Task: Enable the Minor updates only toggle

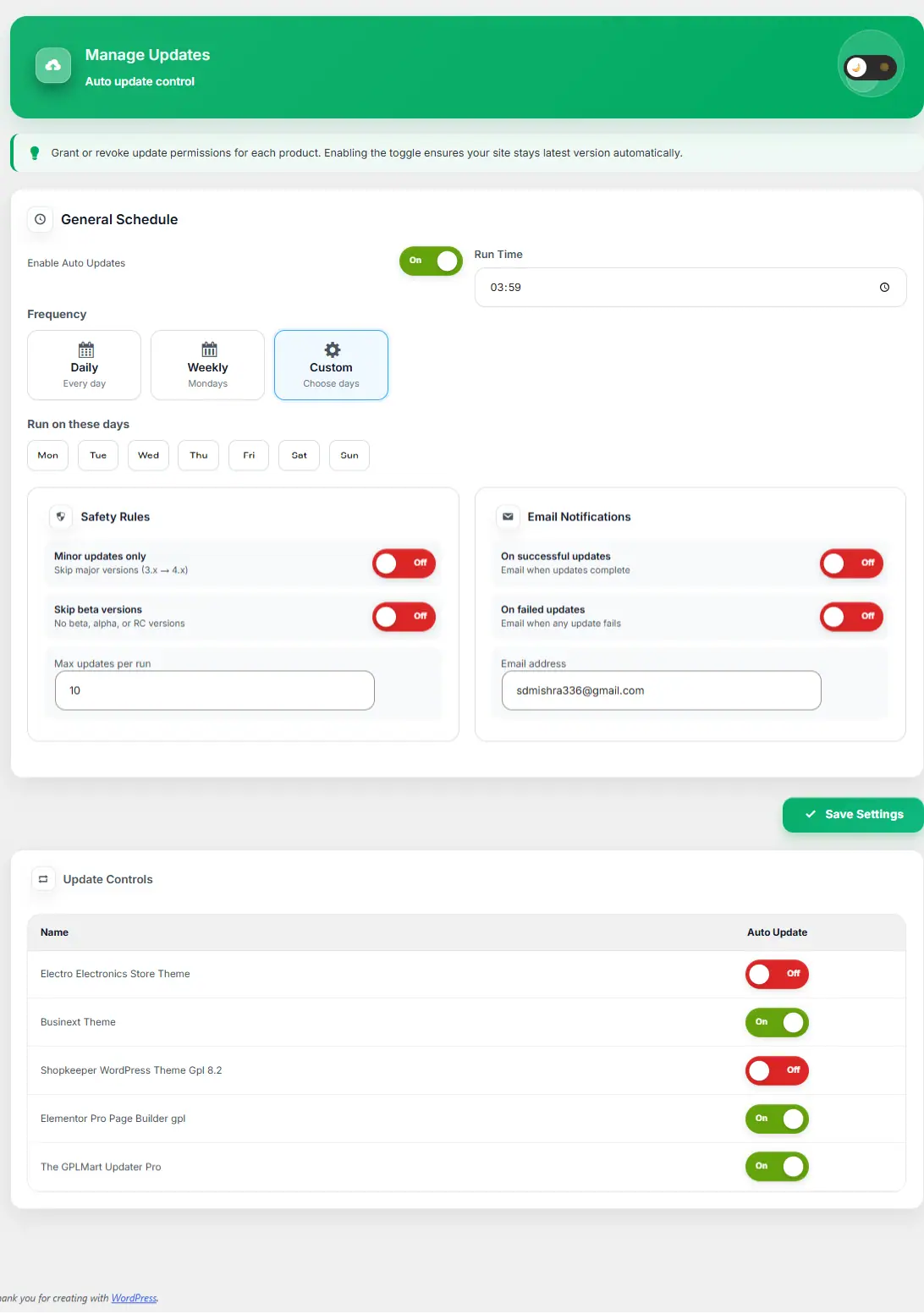Action: click(x=404, y=564)
